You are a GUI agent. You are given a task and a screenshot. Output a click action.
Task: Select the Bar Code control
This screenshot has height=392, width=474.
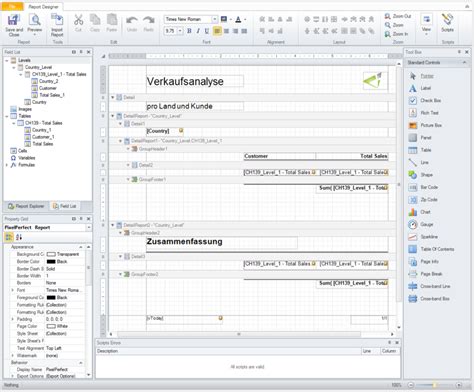[x=429, y=187]
